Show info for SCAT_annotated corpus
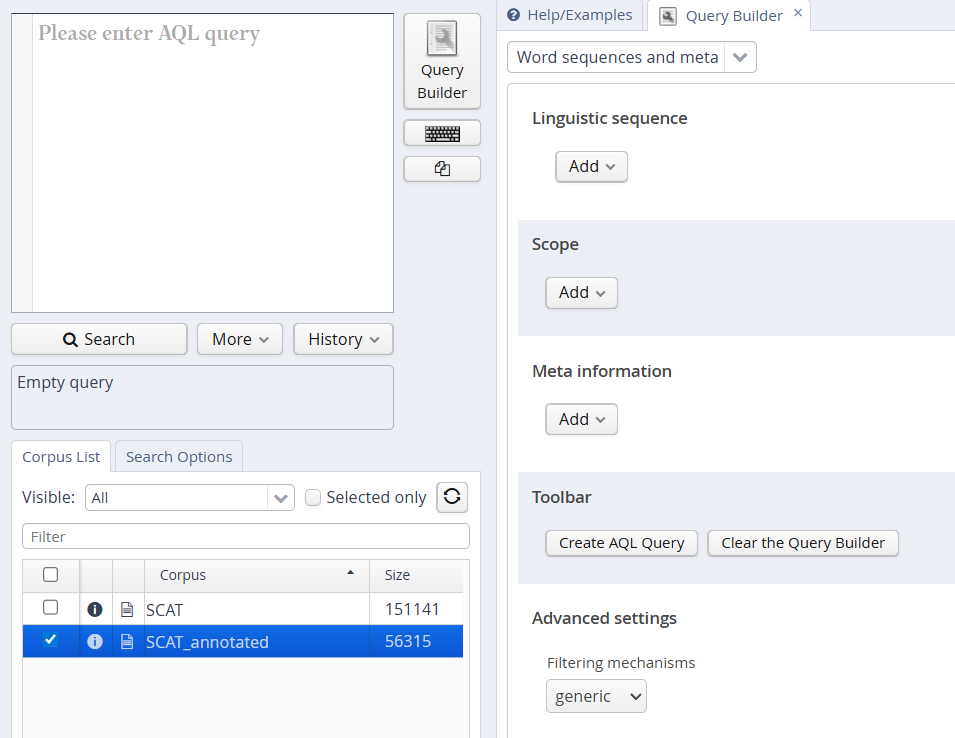955x738 pixels. tap(95, 642)
